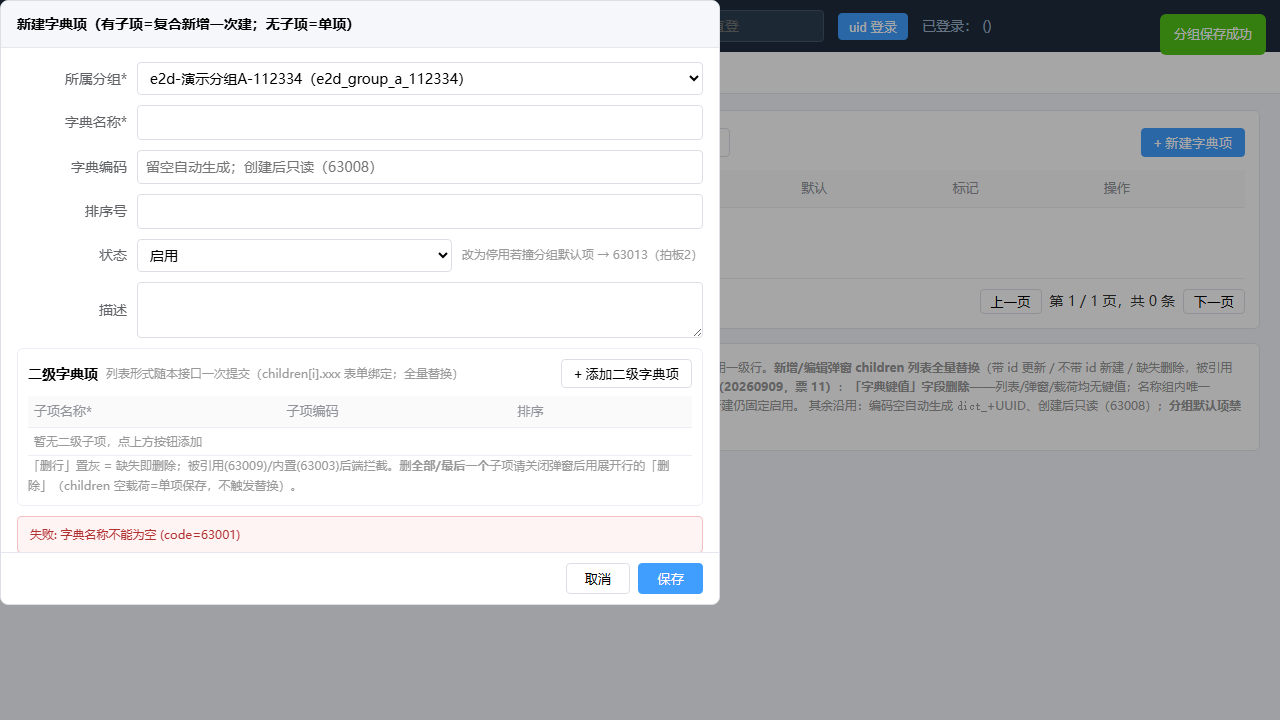Image resolution: width=1280 pixels, height=720 pixels.
Task: Click inside the 描述 textarea
Action: (x=420, y=310)
